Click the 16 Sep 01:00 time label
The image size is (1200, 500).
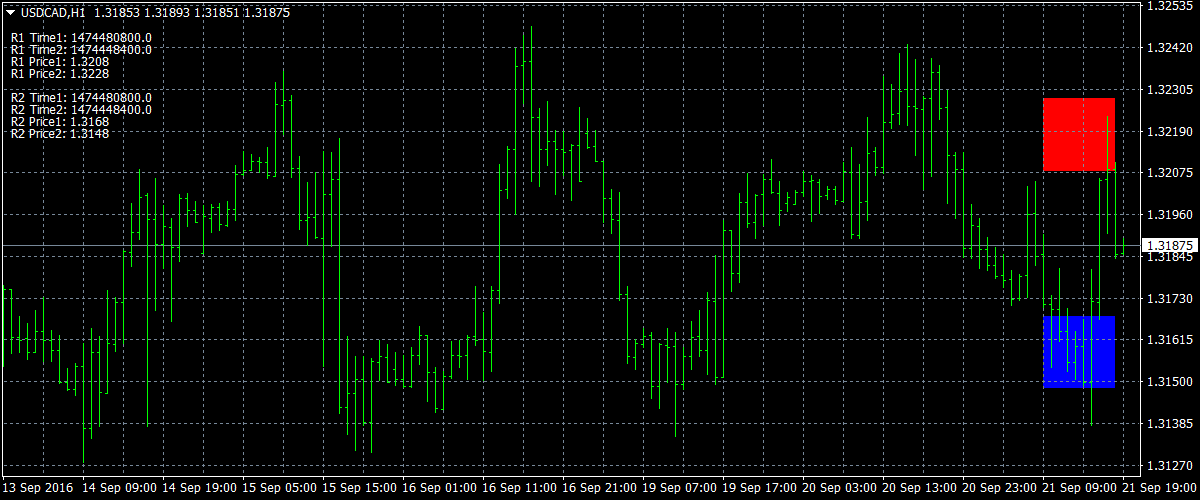(x=439, y=488)
